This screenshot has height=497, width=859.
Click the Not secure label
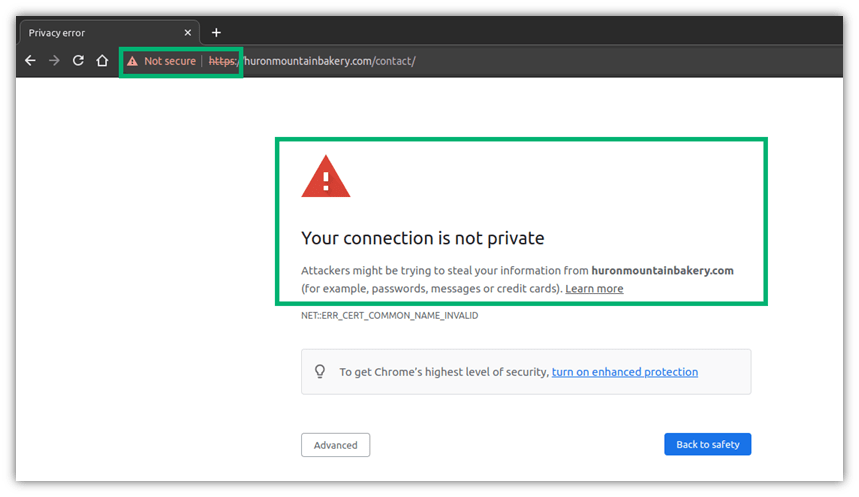coord(170,61)
